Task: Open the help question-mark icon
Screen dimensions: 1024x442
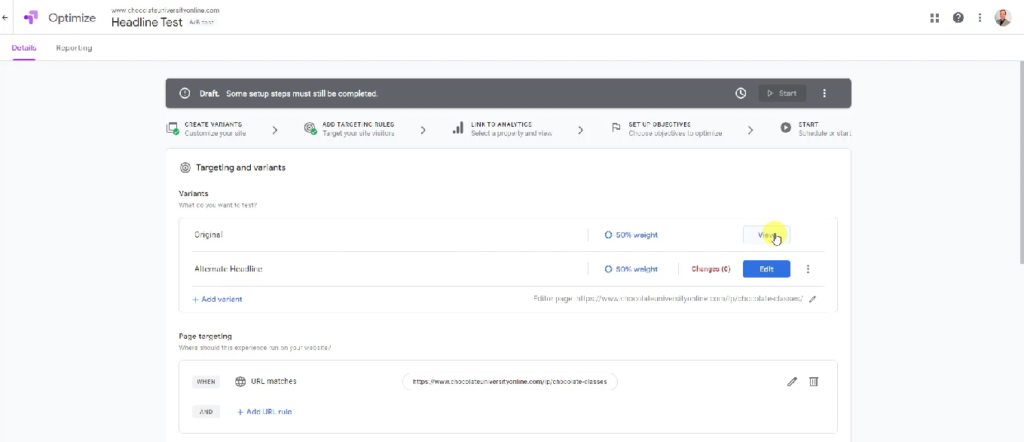Action: [x=958, y=18]
